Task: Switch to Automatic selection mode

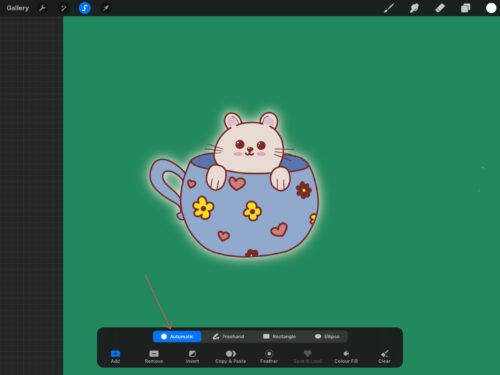Action: (x=177, y=337)
